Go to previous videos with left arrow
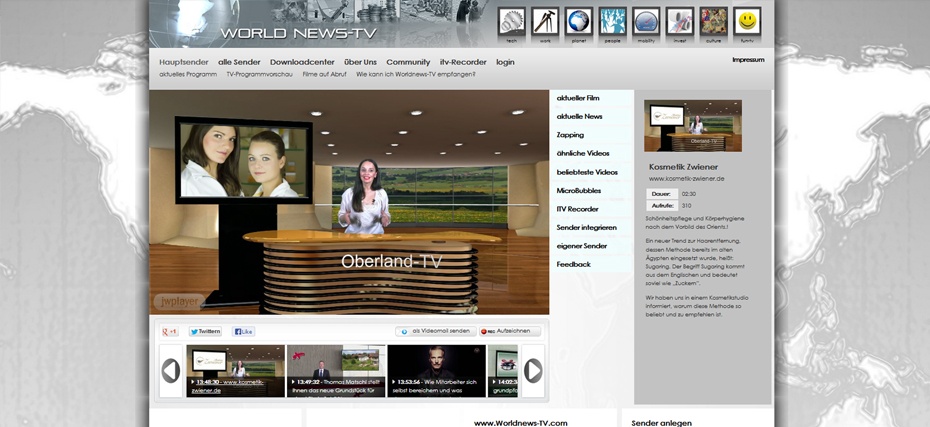 (x=171, y=371)
